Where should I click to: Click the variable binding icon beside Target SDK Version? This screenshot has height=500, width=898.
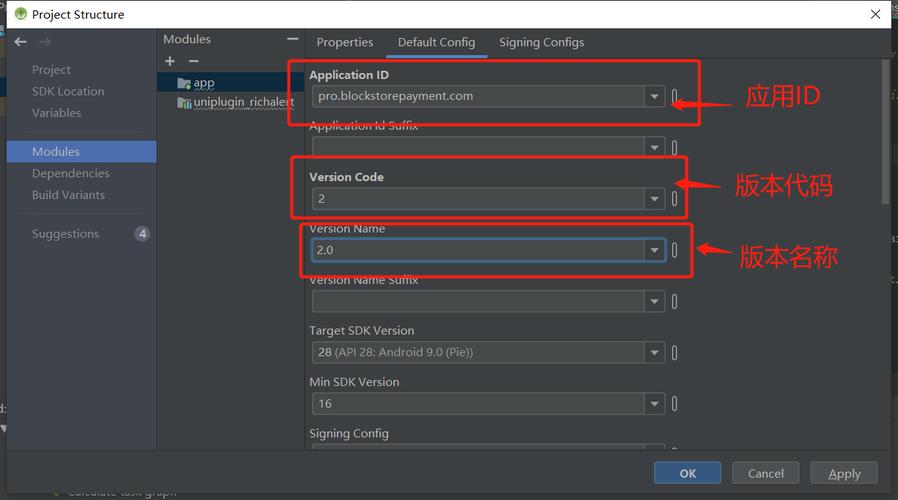tap(675, 352)
